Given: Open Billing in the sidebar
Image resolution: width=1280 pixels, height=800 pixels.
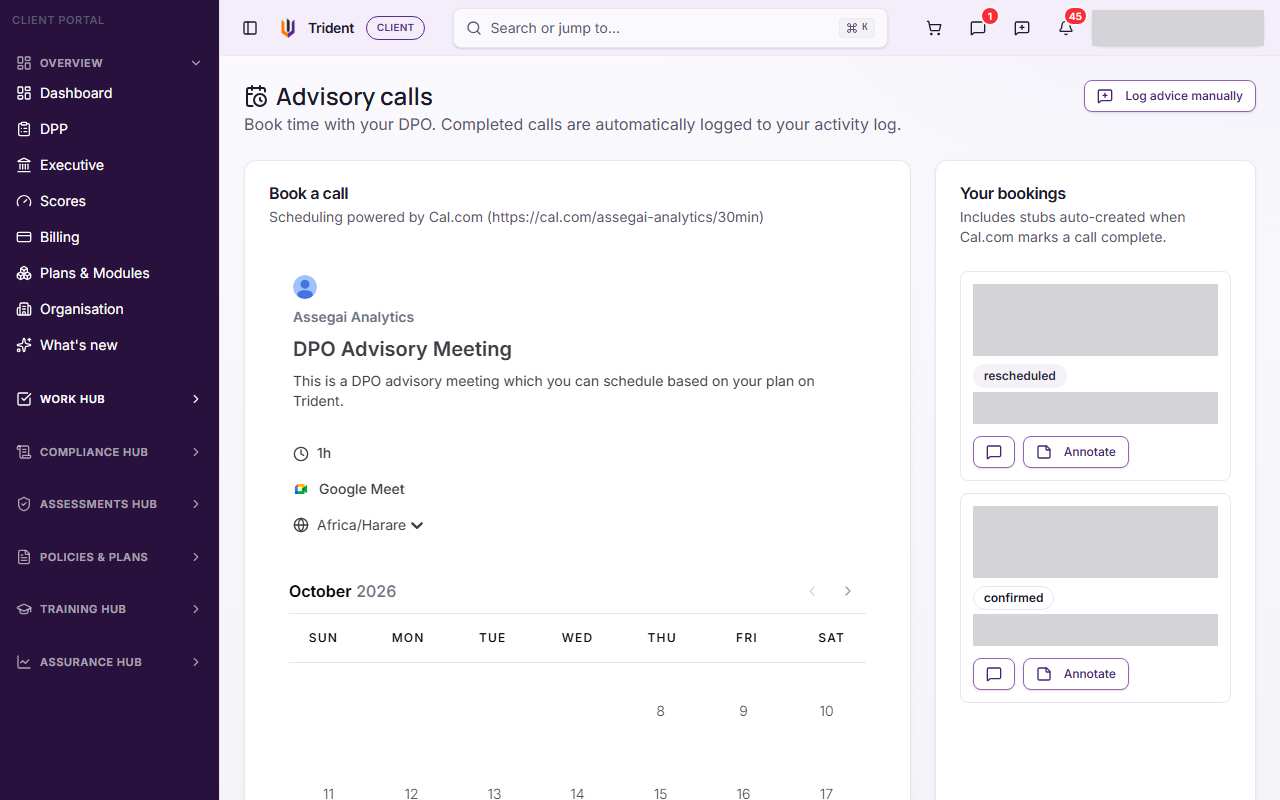Looking at the screenshot, I should (109, 237).
